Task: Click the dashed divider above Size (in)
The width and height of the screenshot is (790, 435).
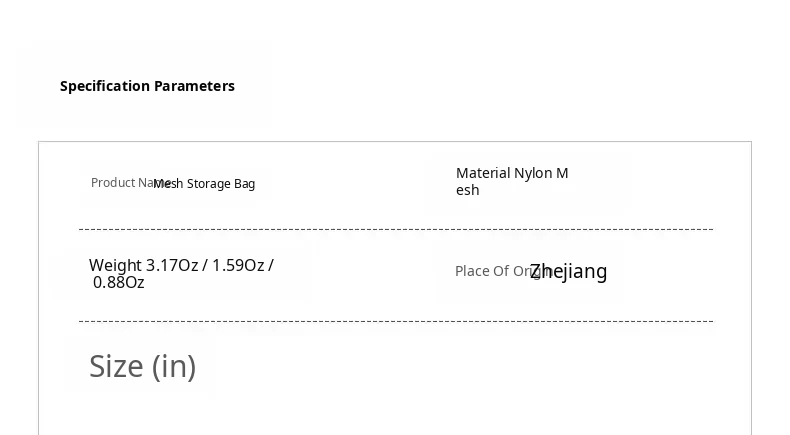Action: tap(396, 321)
